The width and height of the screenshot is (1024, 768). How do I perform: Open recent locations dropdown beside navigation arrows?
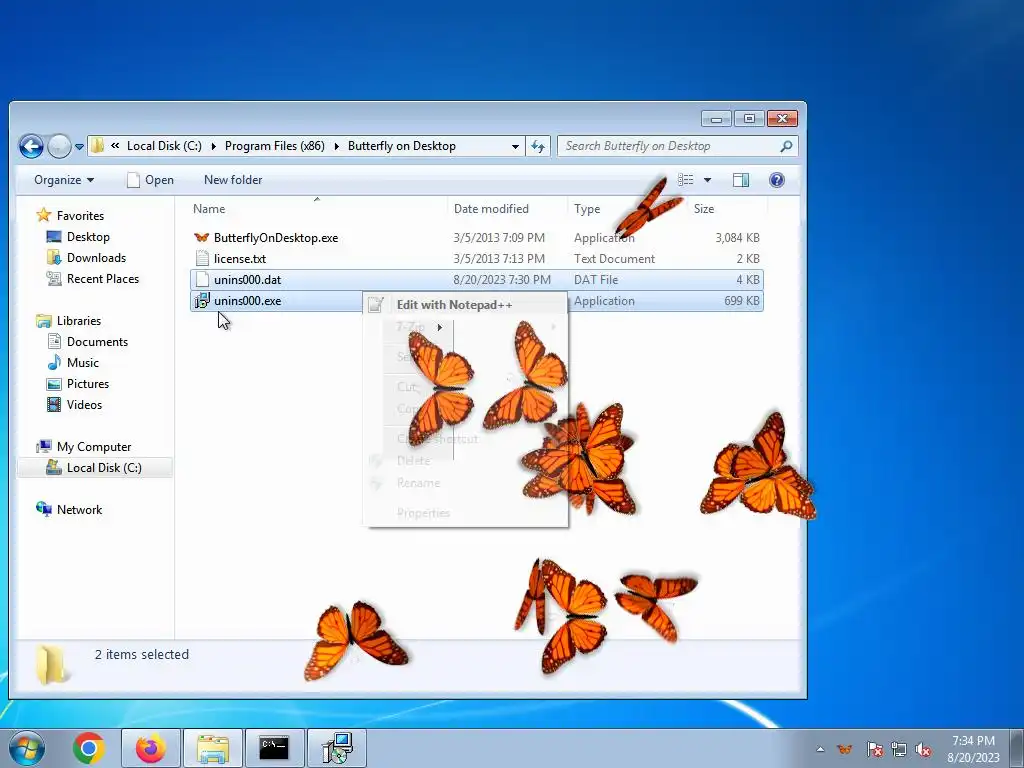pos(79,147)
